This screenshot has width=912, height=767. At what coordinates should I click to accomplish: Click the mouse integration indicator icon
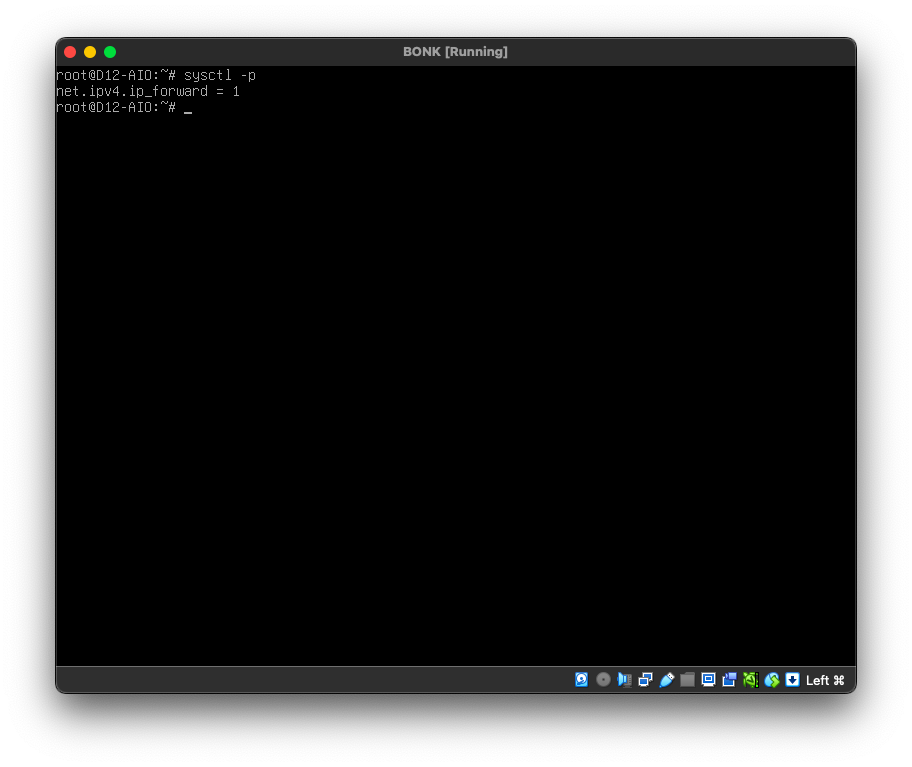(x=772, y=680)
